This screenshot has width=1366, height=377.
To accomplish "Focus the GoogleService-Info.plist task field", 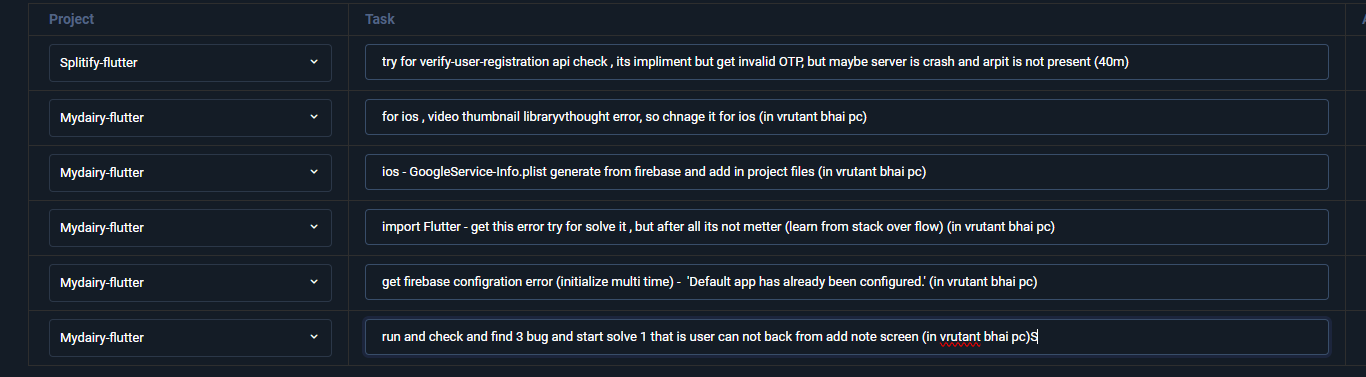I will [847, 172].
